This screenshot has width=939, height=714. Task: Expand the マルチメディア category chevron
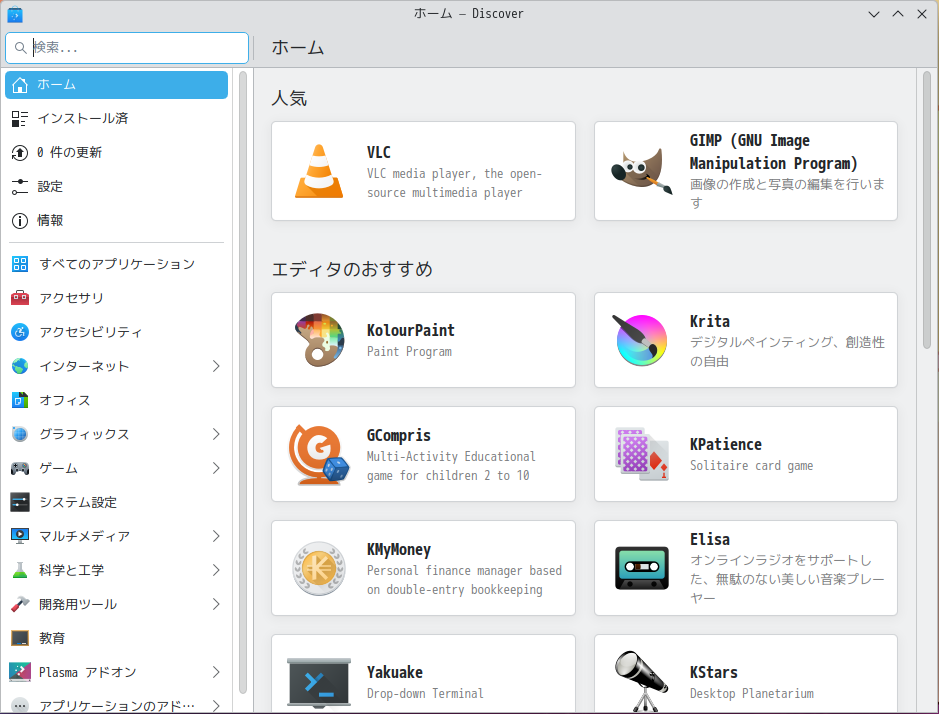(216, 536)
